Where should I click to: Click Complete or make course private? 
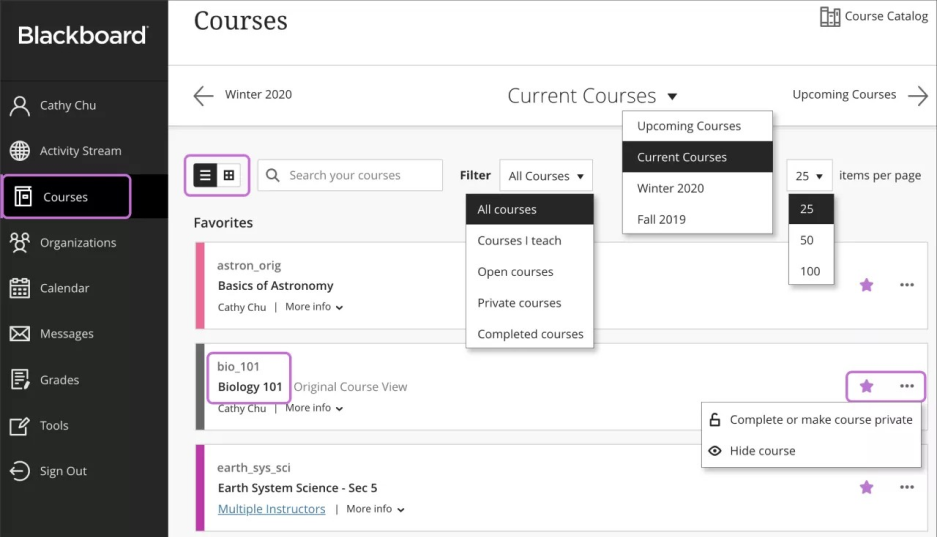click(x=811, y=420)
